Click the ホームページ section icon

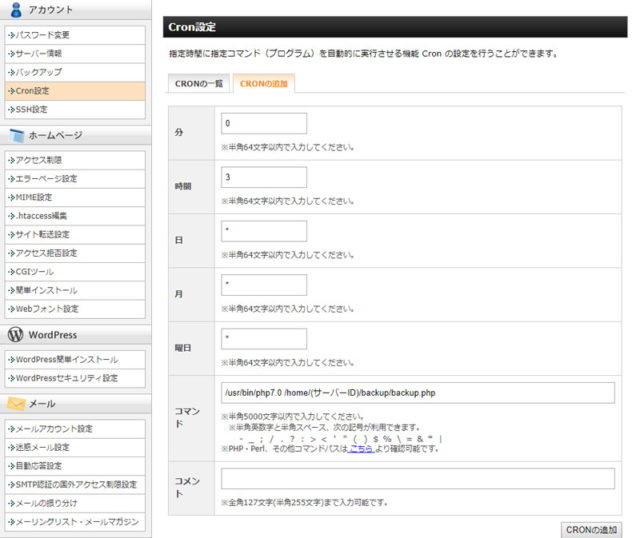17,136
